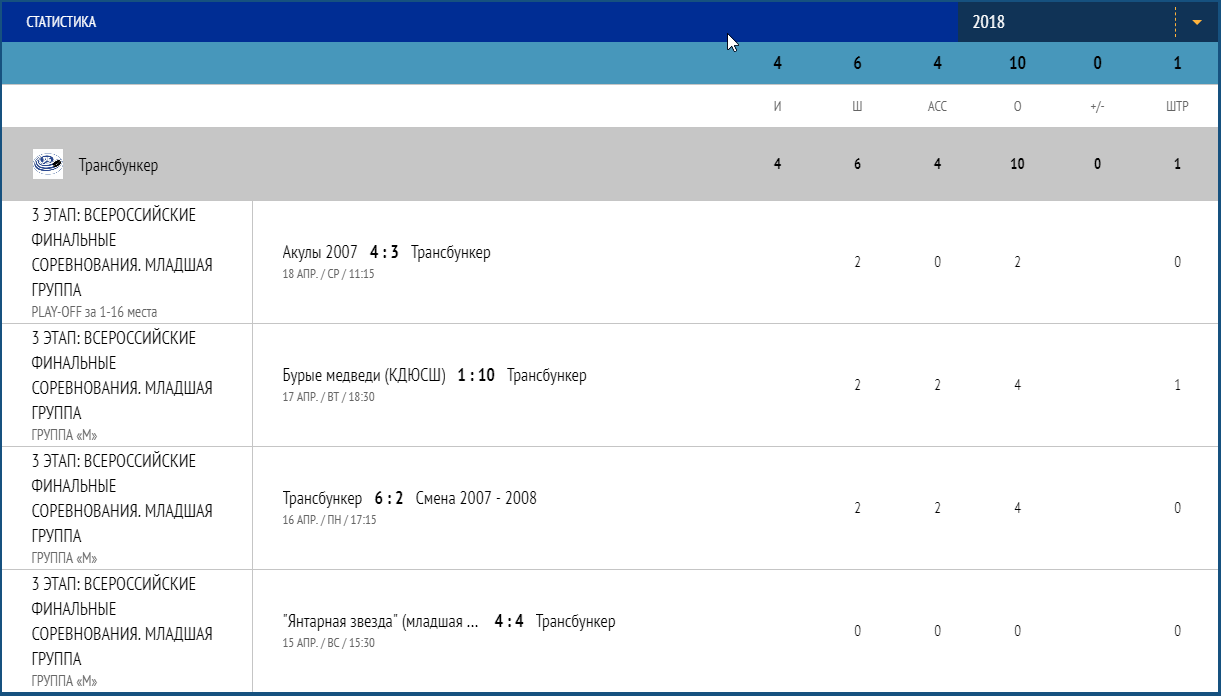
Task: Open match "Янтарная звезда" 4 : 4 Трансбункер
Action: (449, 621)
